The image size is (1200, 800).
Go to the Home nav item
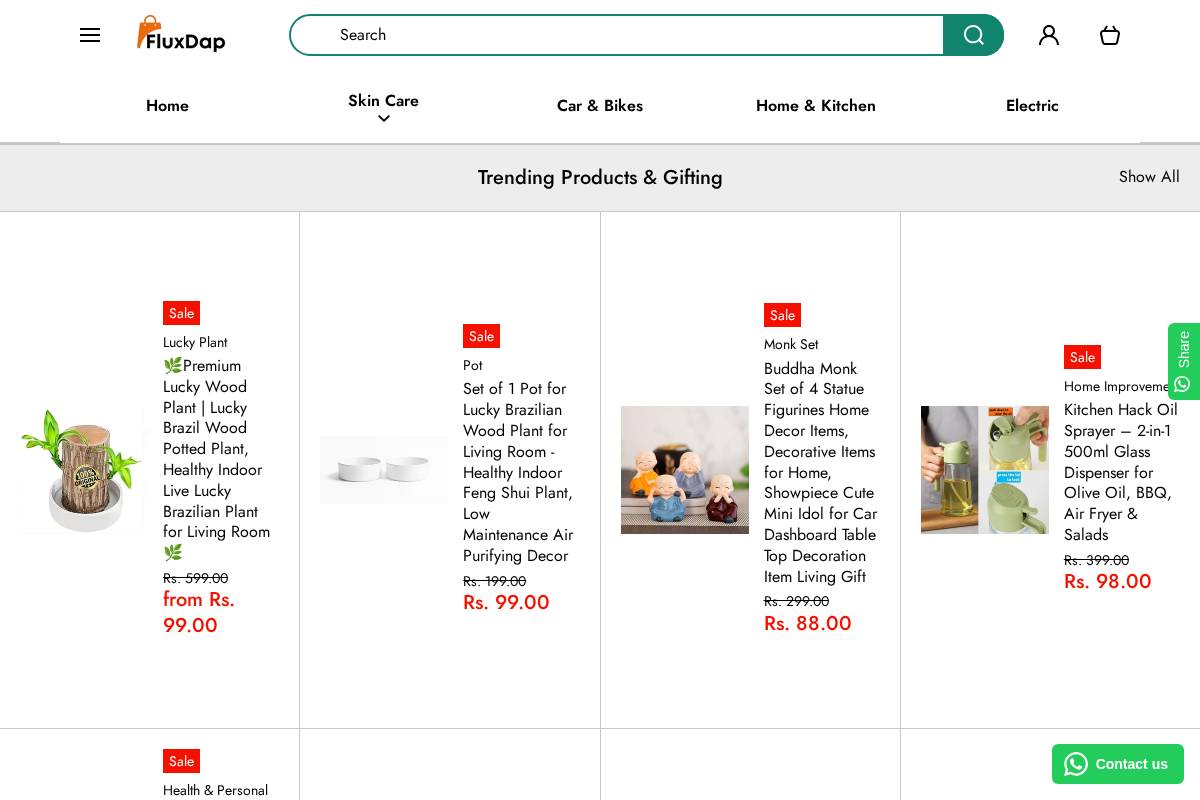coord(167,106)
